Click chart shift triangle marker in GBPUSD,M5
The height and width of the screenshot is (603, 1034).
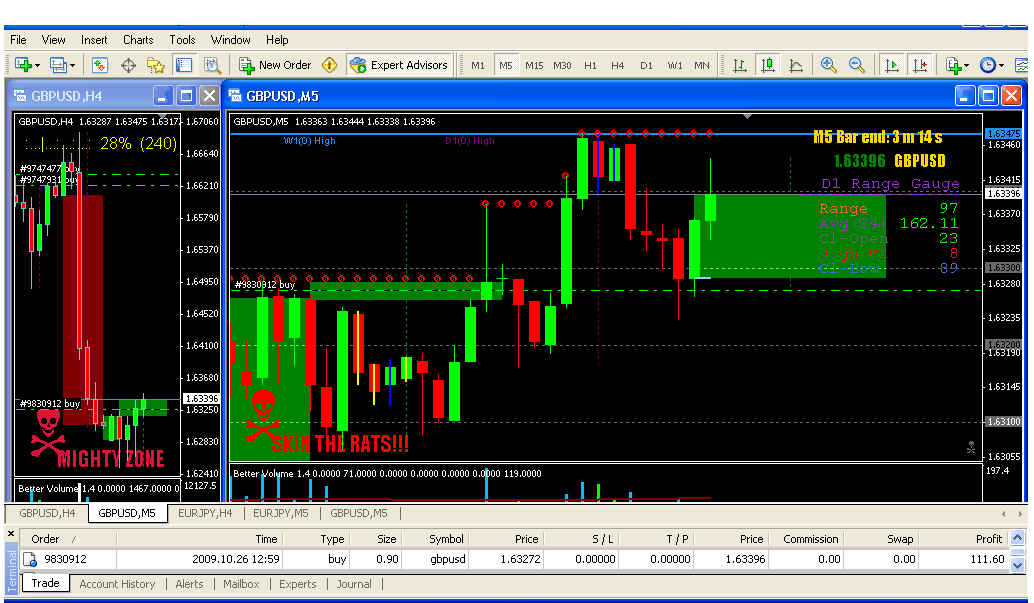click(747, 116)
